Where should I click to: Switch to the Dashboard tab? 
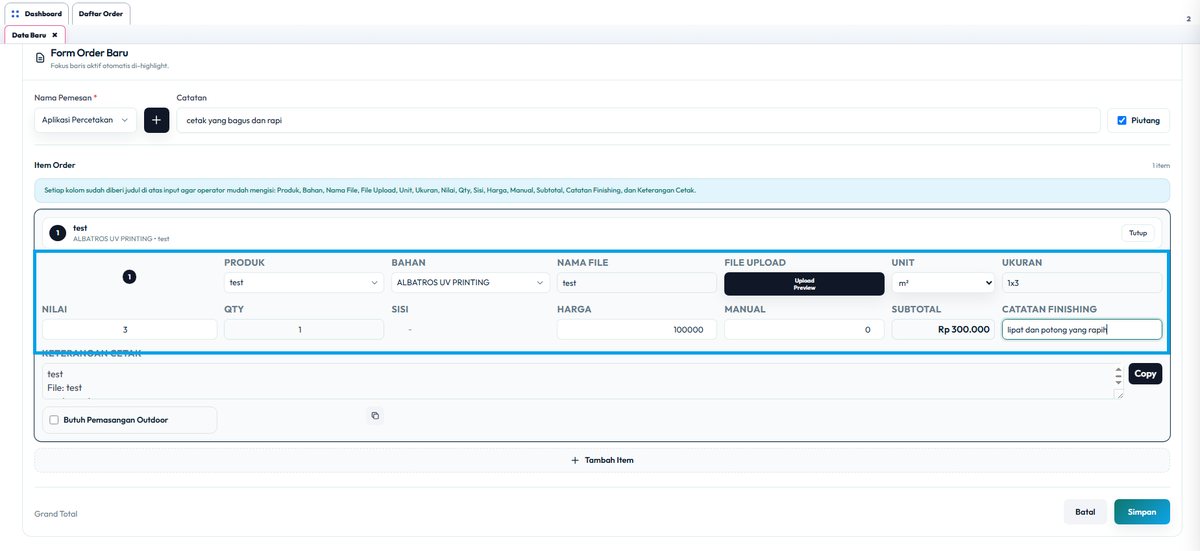pos(37,14)
